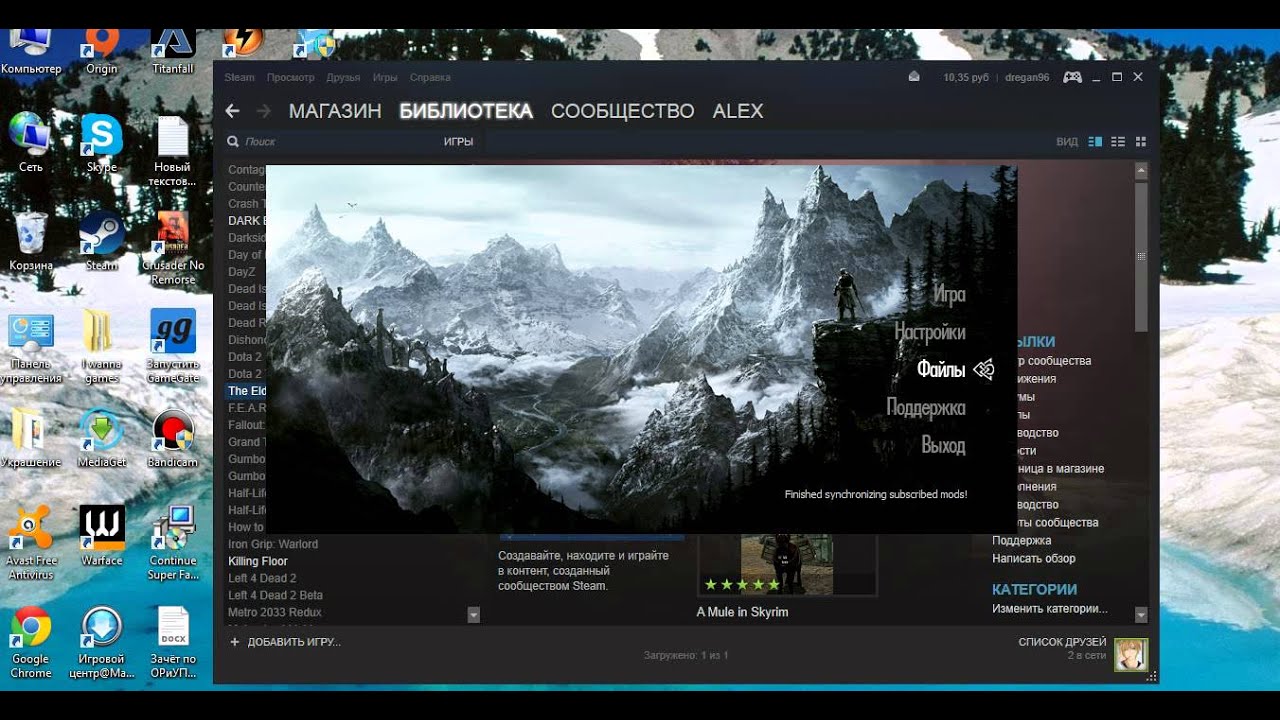Open Друзья menu

point(343,77)
